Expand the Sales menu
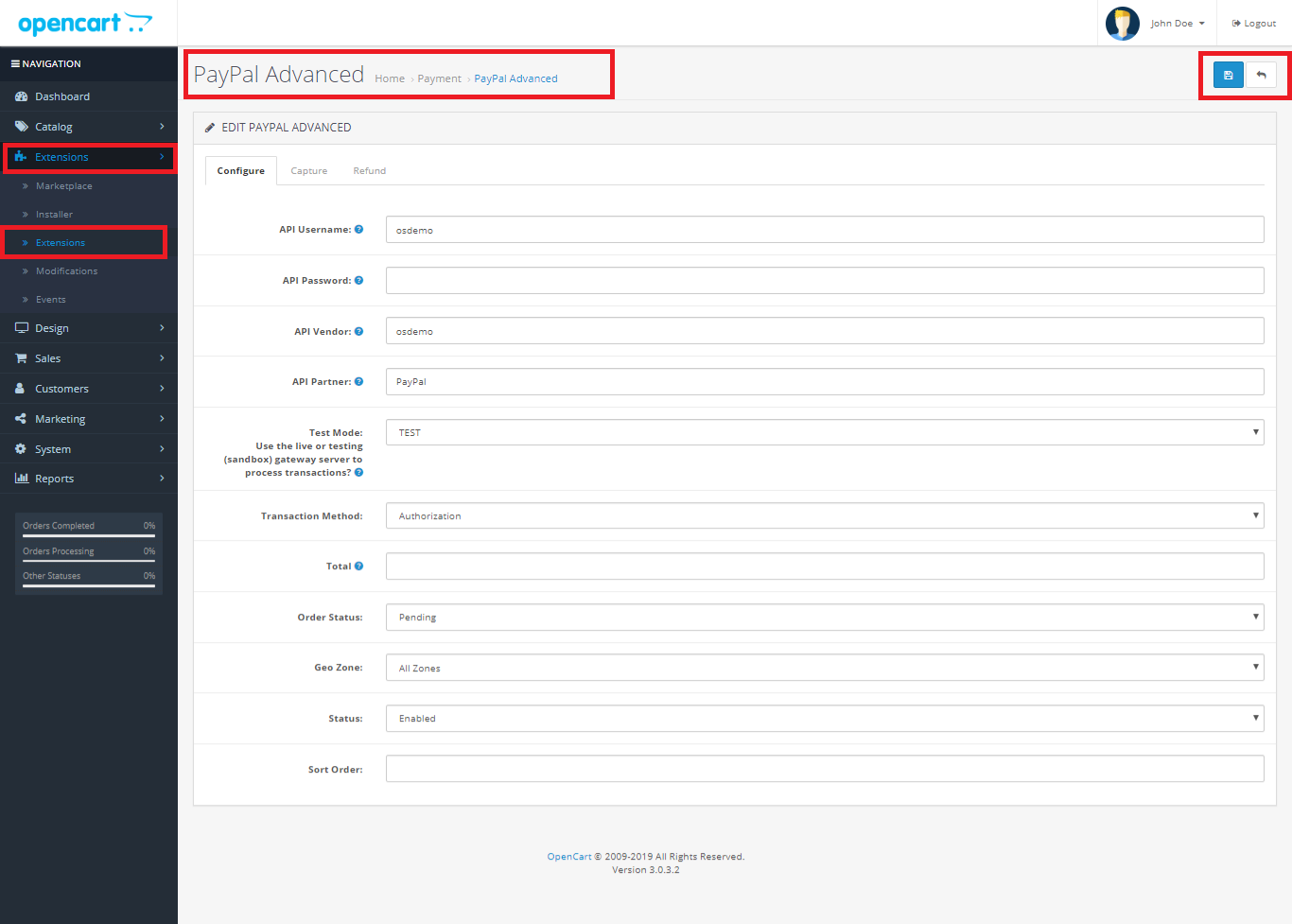The image size is (1292, 924). tap(89, 358)
